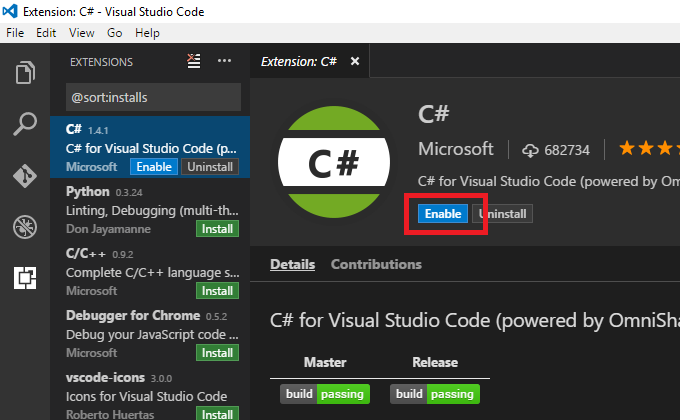Image resolution: width=680 pixels, height=420 pixels.
Task: Open the Help menu
Action: click(147, 33)
